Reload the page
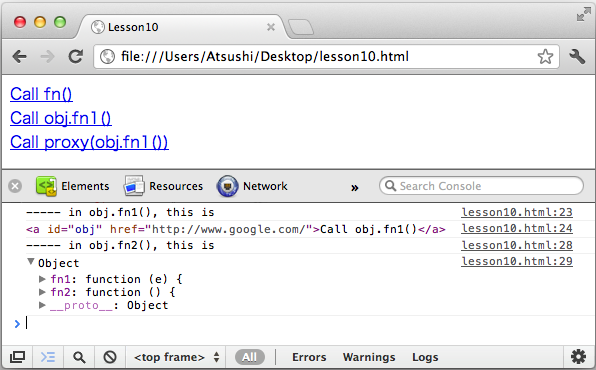The image size is (596, 370). (x=76, y=57)
